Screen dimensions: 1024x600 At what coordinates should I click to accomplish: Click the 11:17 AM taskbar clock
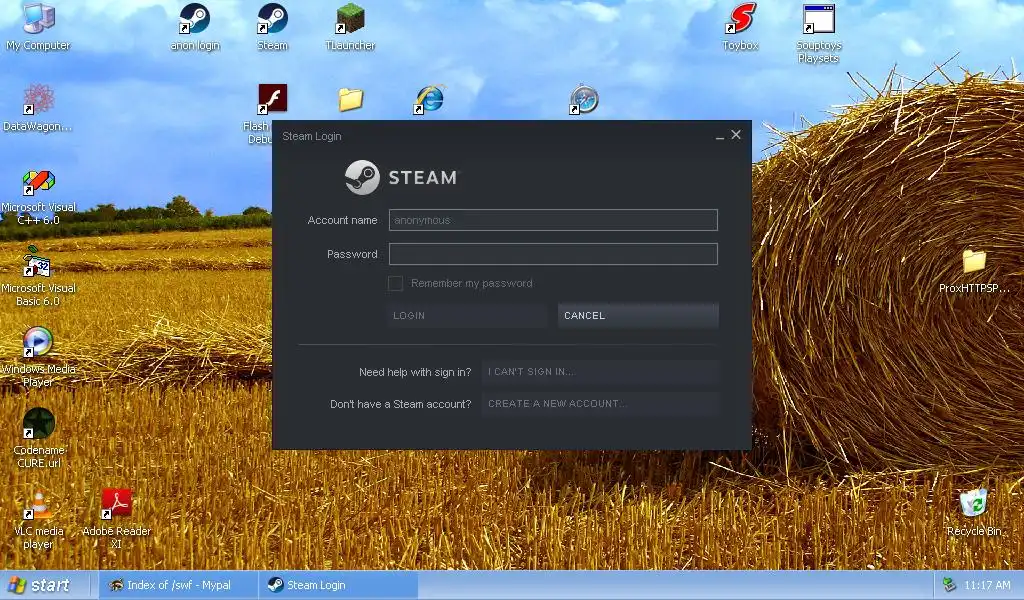coord(987,585)
